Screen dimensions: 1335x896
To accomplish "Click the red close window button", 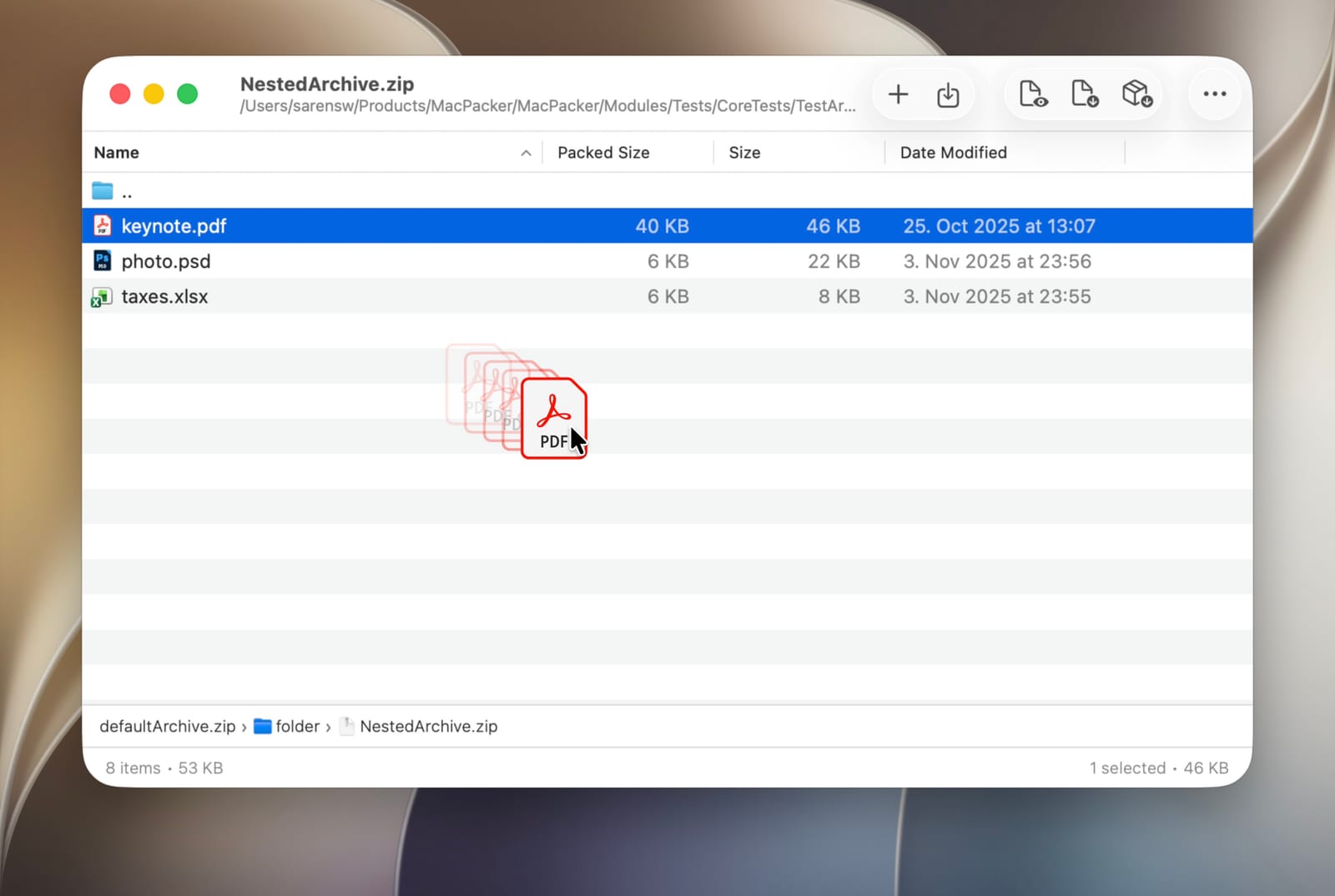I will tap(120, 94).
